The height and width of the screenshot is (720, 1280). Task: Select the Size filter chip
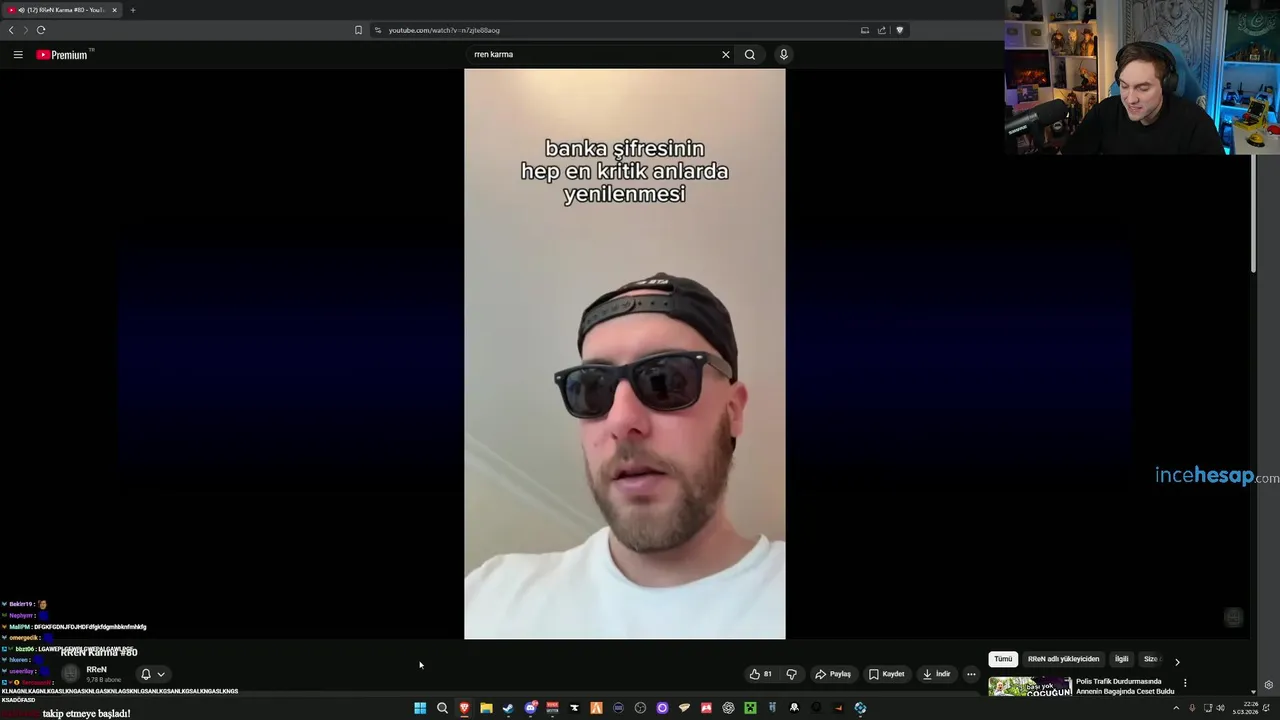click(1151, 659)
